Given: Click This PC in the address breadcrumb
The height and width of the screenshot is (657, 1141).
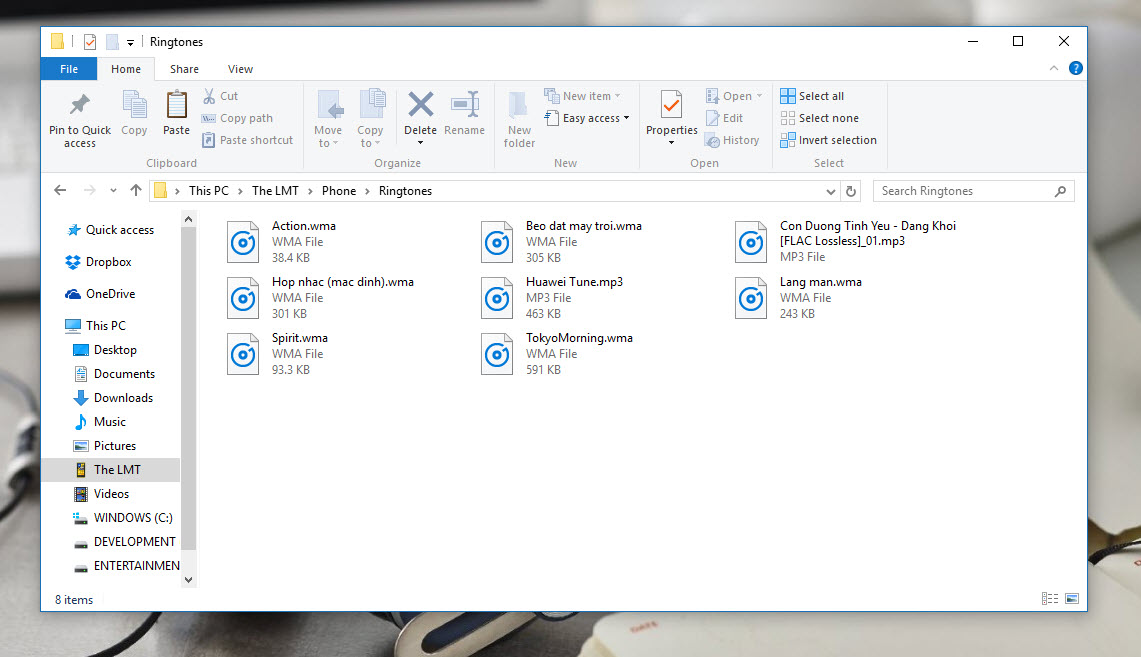Looking at the screenshot, I should pyautogui.click(x=209, y=191).
